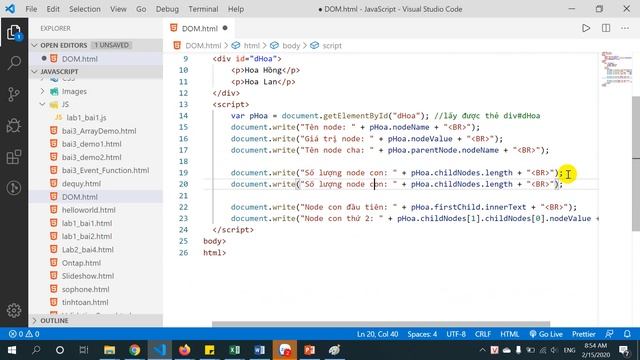The image size is (640, 360).
Task: Open tinhtoan.html file
Action: pyautogui.click(x=85, y=302)
